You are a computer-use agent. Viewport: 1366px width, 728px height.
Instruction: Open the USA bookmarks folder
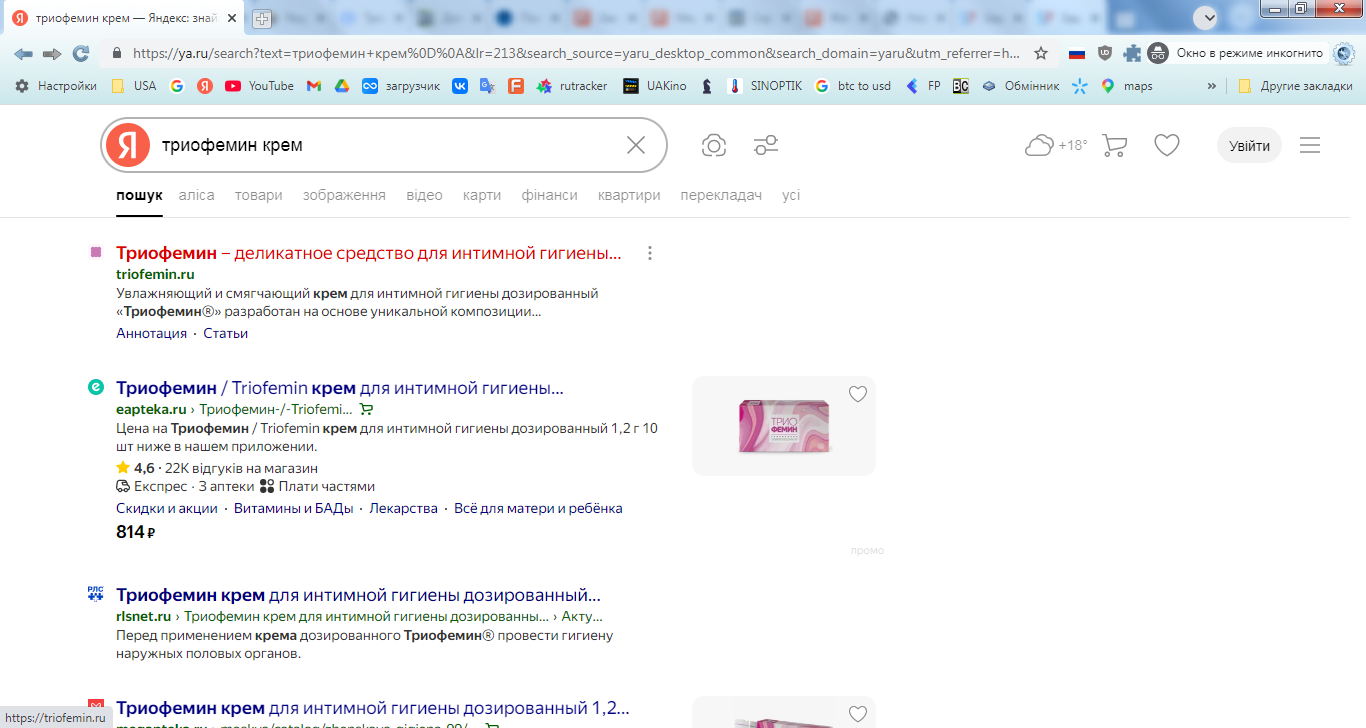point(133,86)
